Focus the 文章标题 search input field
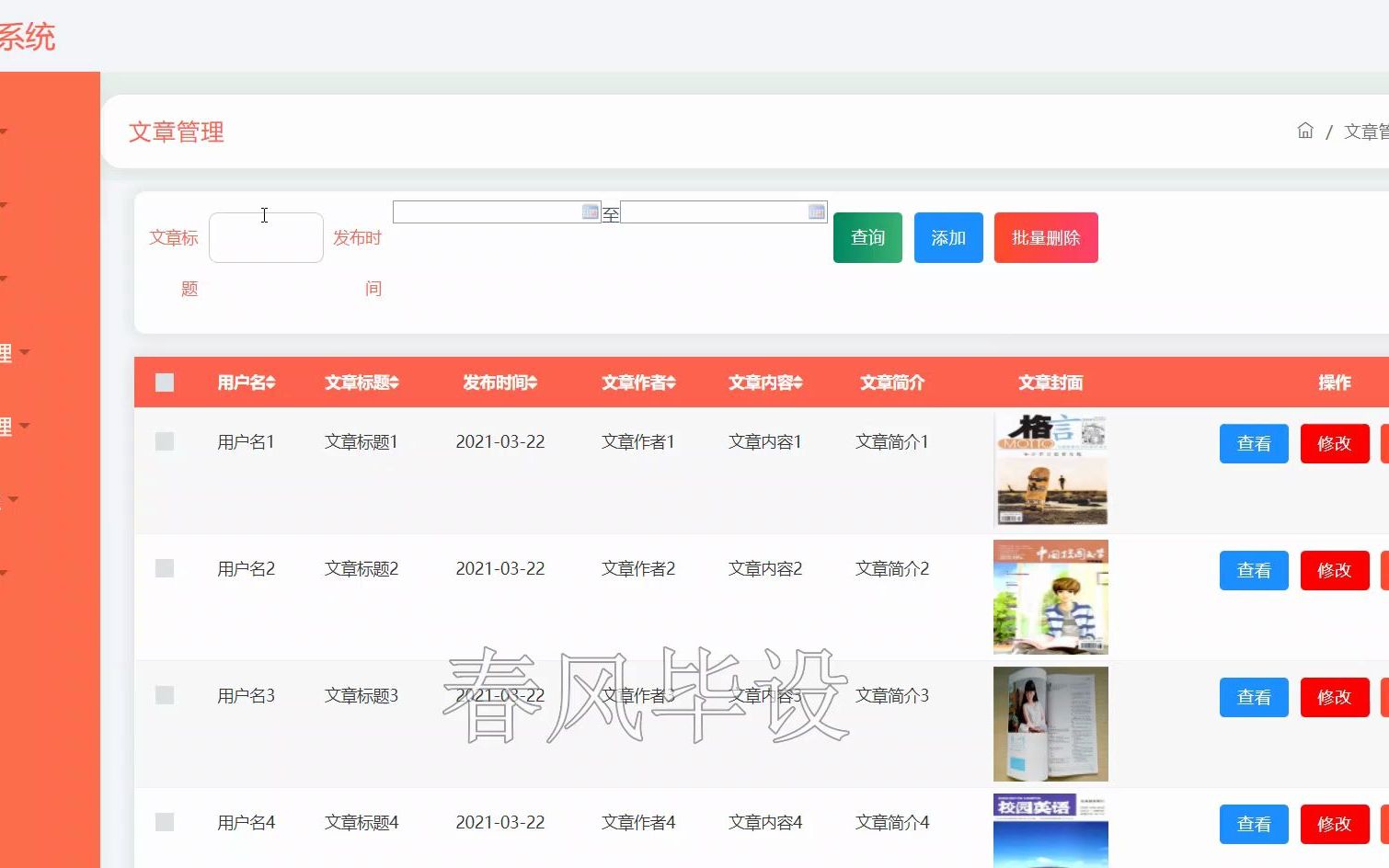Image resolution: width=1389 pixels, height=868 pixels. (x=266, y=237)
